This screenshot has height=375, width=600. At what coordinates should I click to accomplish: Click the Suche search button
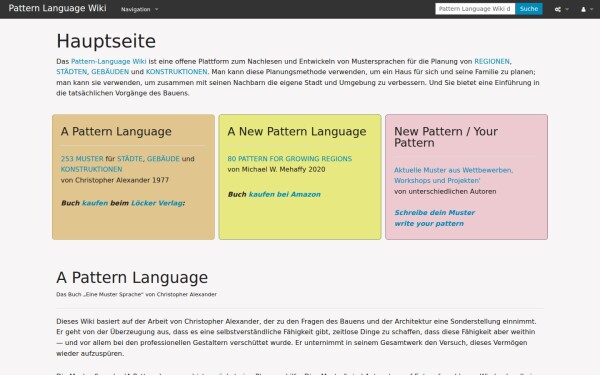529,9
